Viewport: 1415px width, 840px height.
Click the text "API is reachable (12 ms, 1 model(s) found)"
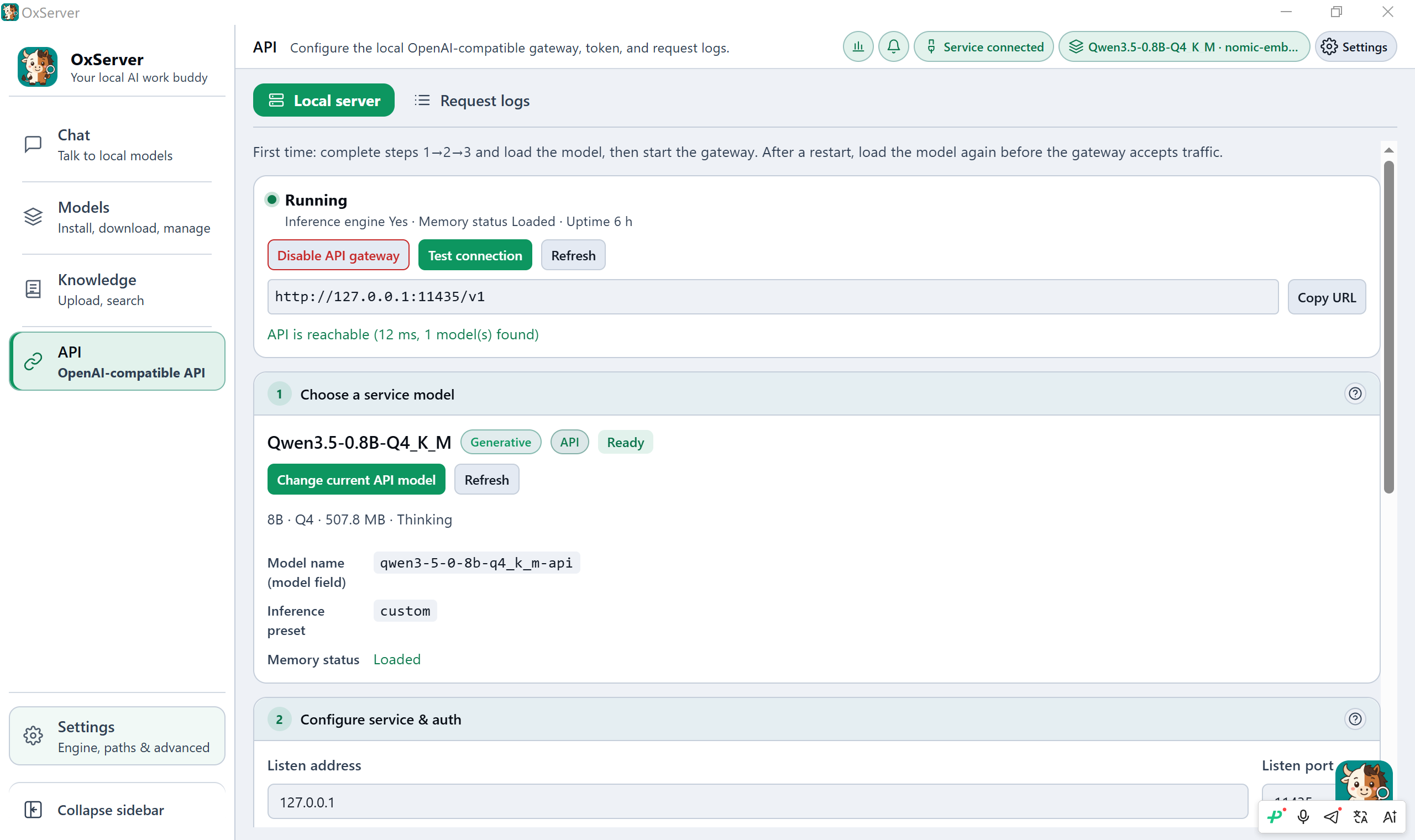point(403,334)
